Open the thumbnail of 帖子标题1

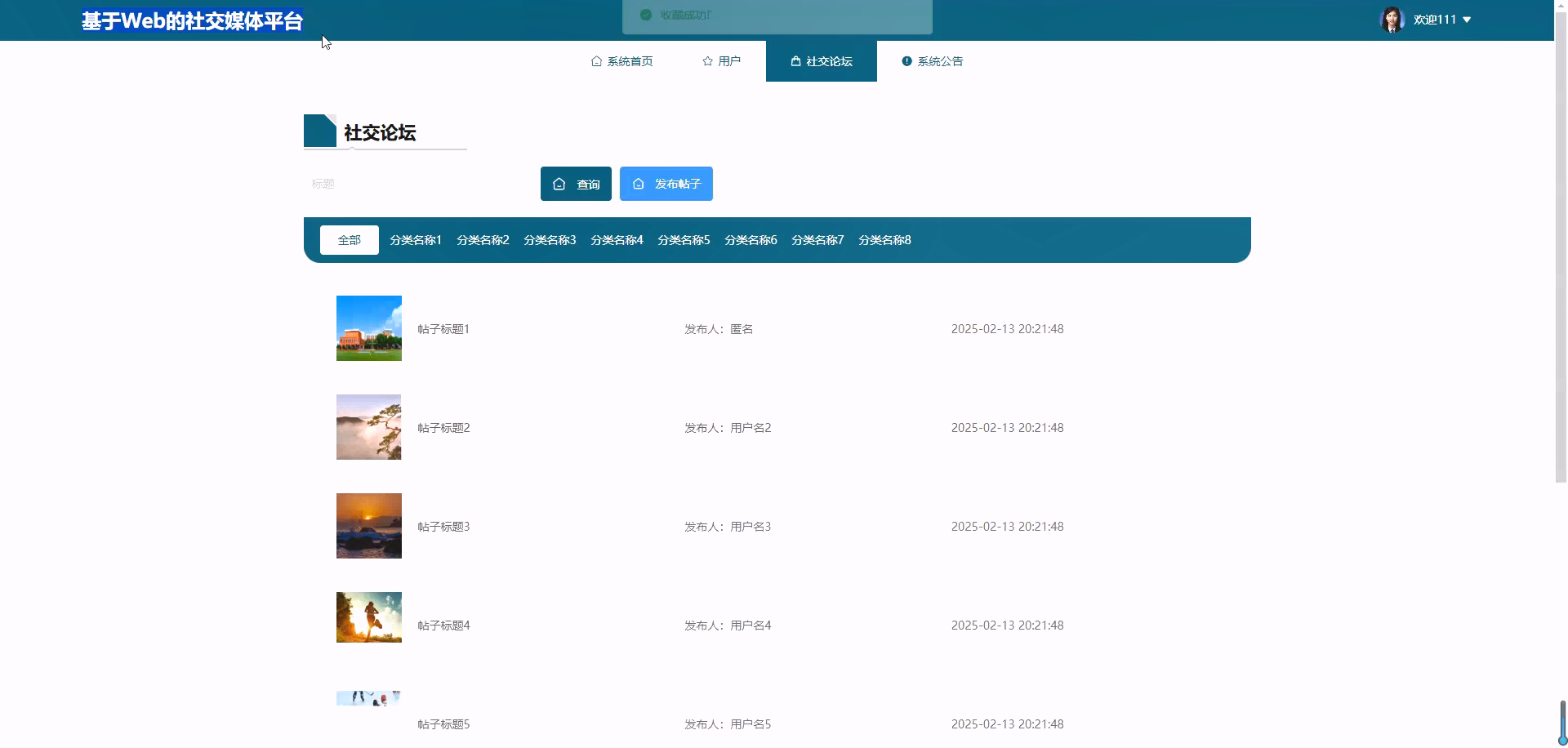369,328
